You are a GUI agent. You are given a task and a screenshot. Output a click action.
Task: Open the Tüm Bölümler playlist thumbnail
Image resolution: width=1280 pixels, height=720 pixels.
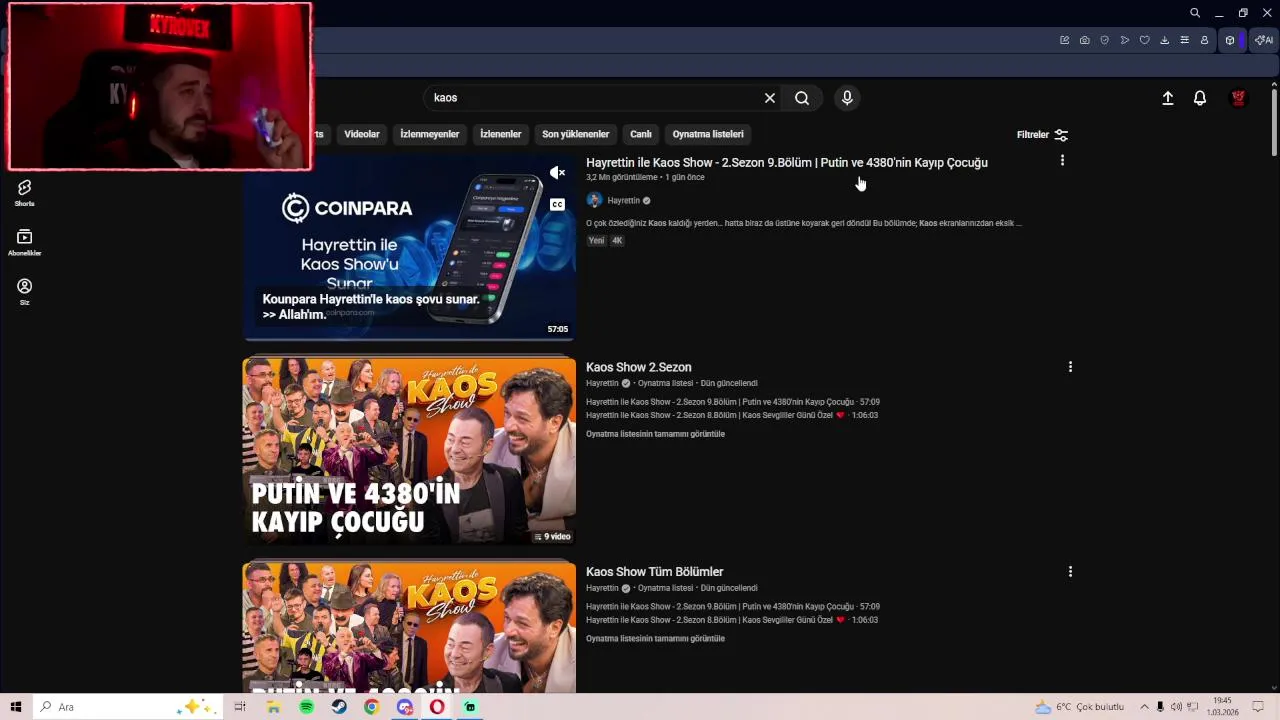(x=409, y=627)
